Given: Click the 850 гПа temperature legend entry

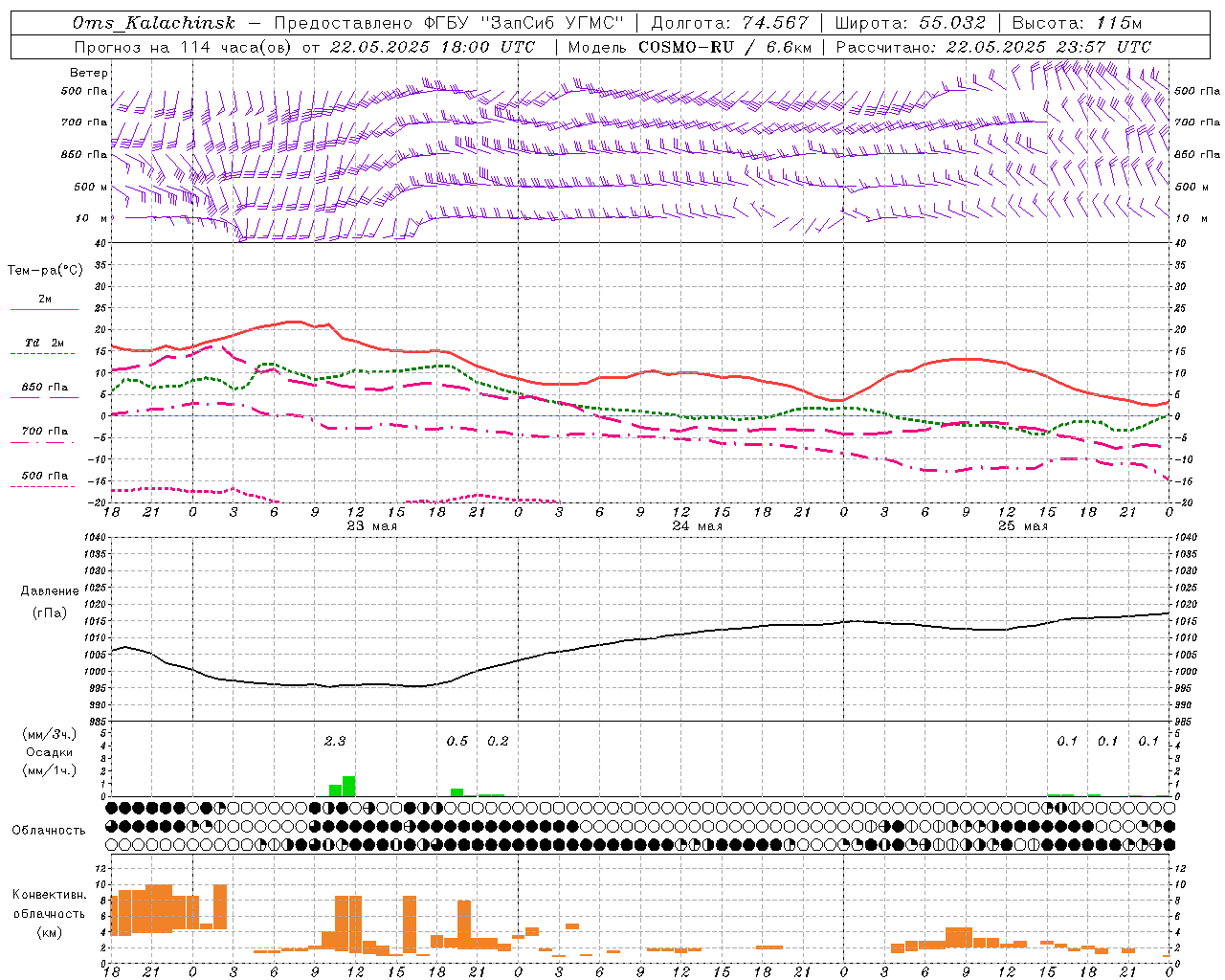Looking at the screenshot, I should click(x=45, y=388).
